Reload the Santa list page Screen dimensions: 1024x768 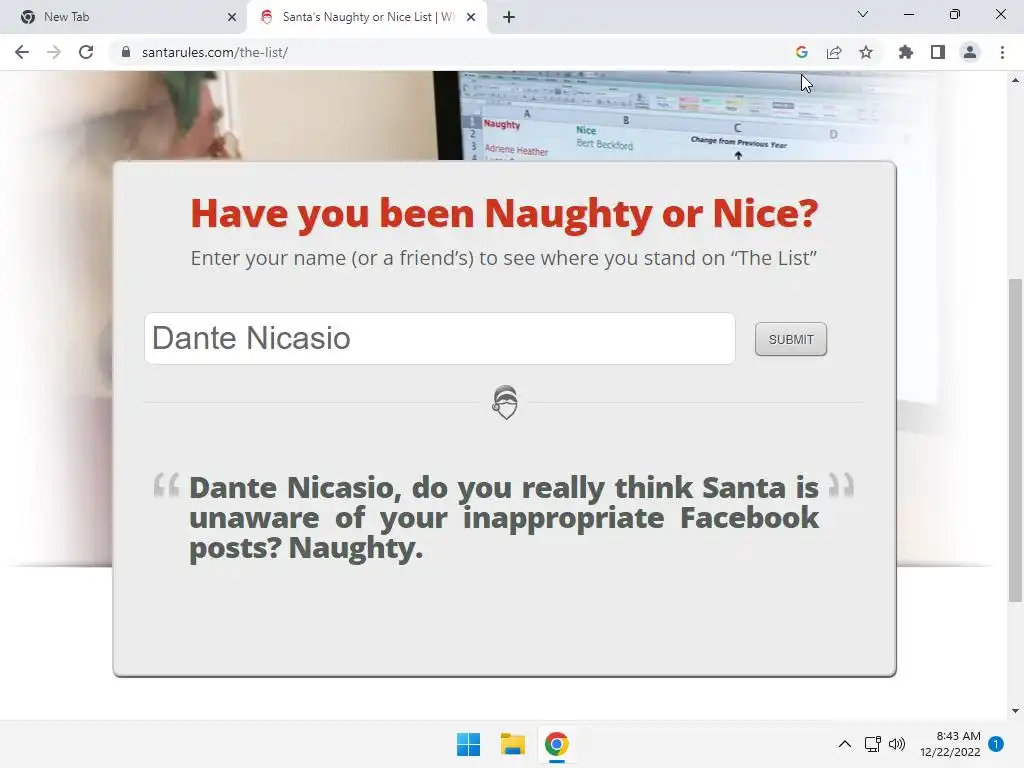pos(86,52)
